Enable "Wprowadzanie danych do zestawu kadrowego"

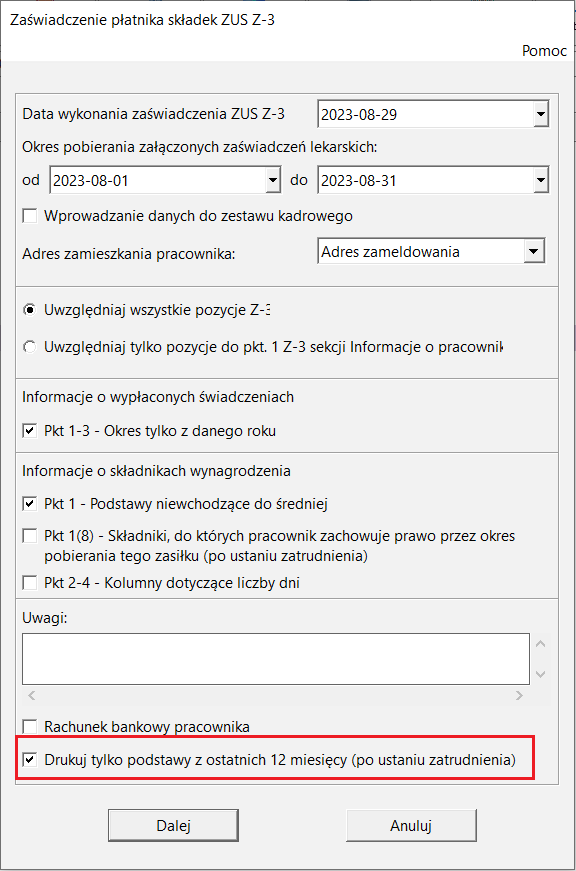point(29,214)
